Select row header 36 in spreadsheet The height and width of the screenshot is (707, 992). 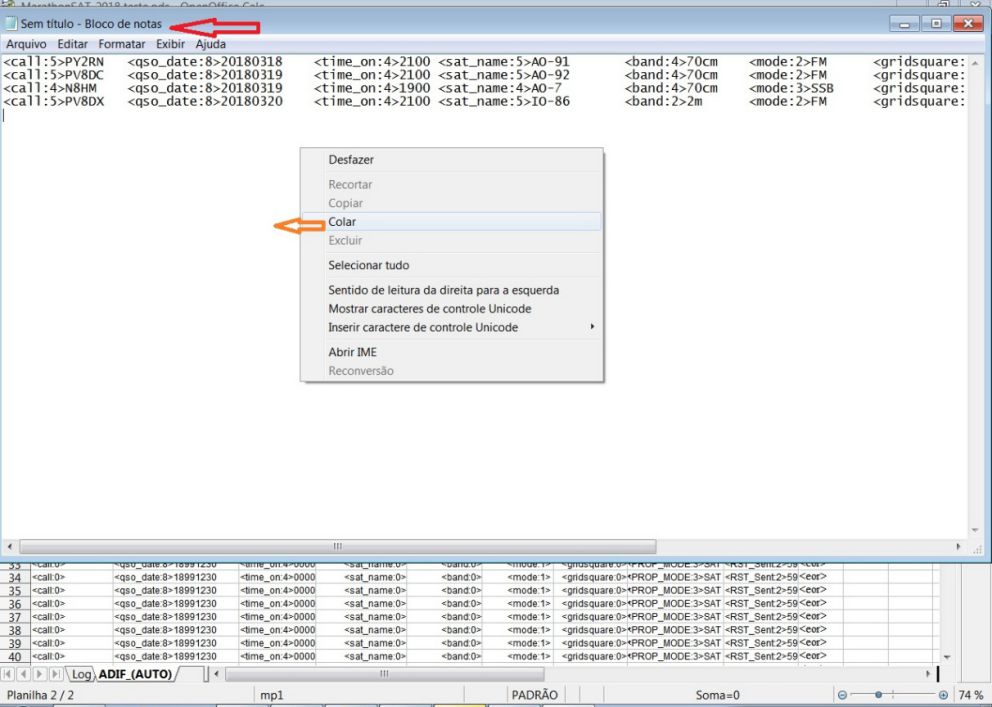14,604
